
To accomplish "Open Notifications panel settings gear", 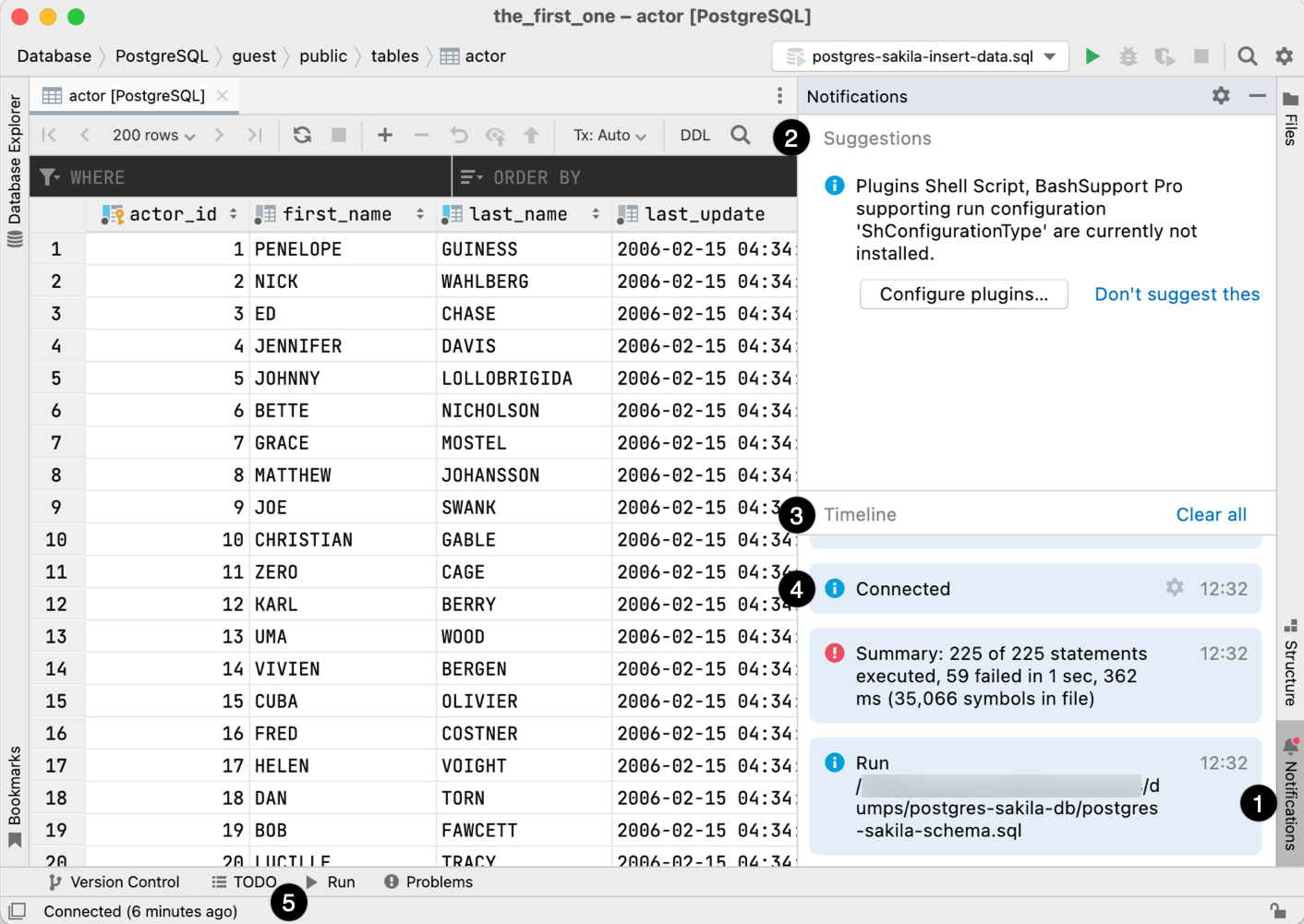I will (x=1221, y=96).
